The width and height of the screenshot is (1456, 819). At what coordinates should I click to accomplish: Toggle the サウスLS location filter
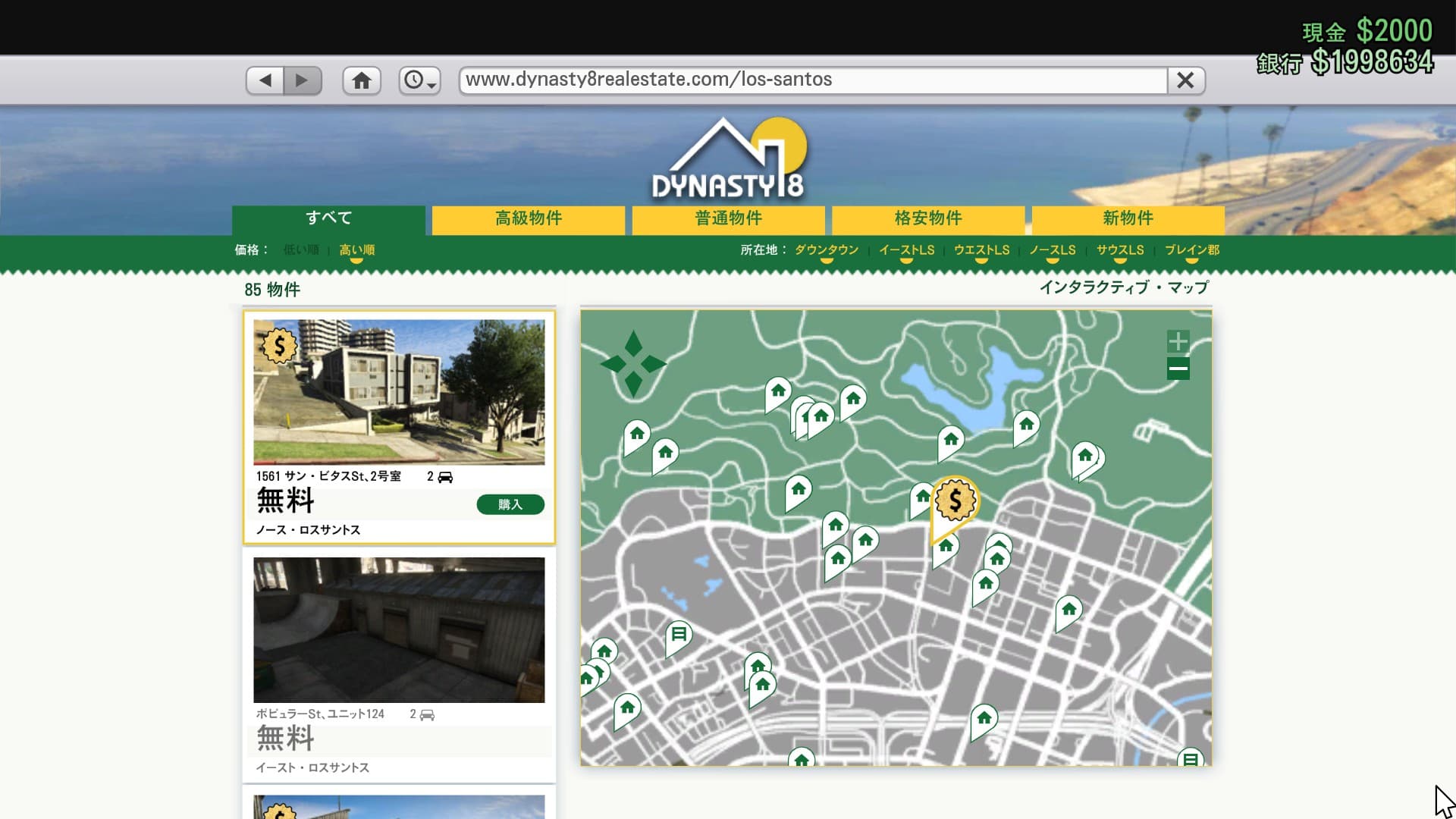click(1120, 250)
